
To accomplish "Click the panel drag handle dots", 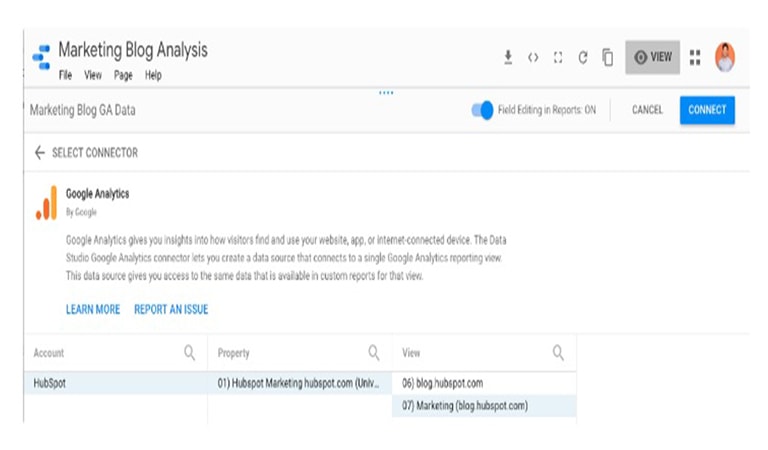I will click(386, 93).
